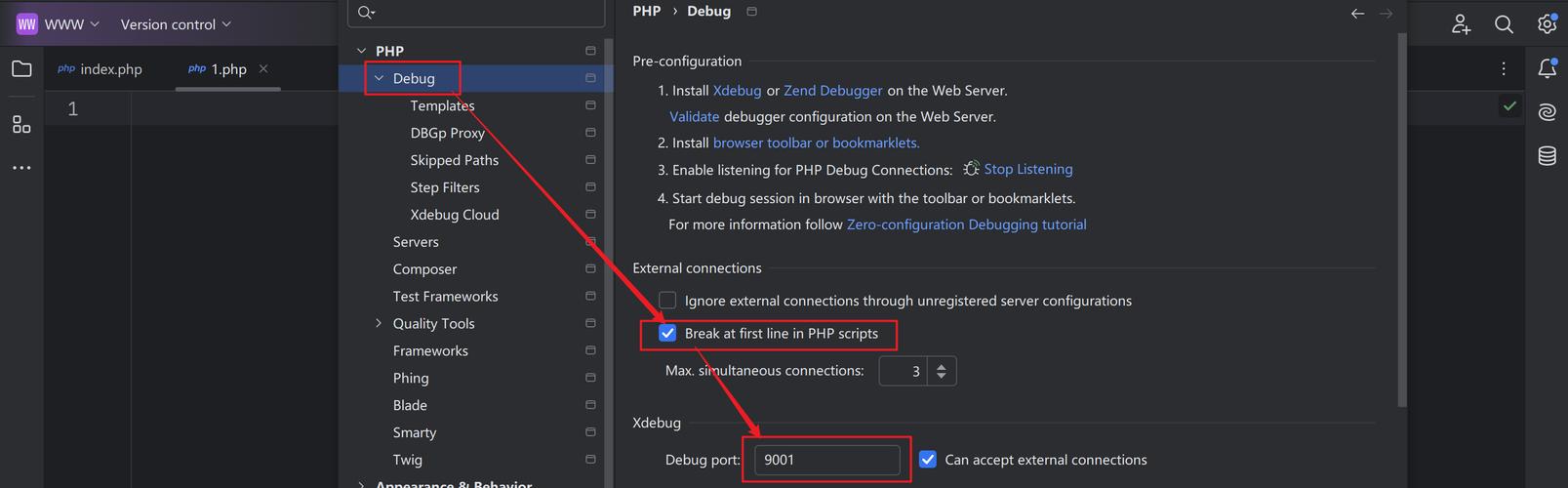Open browser toolbar or bookmarklets link
This screenshot has height=488, width=1568.
tap(817, 142)
